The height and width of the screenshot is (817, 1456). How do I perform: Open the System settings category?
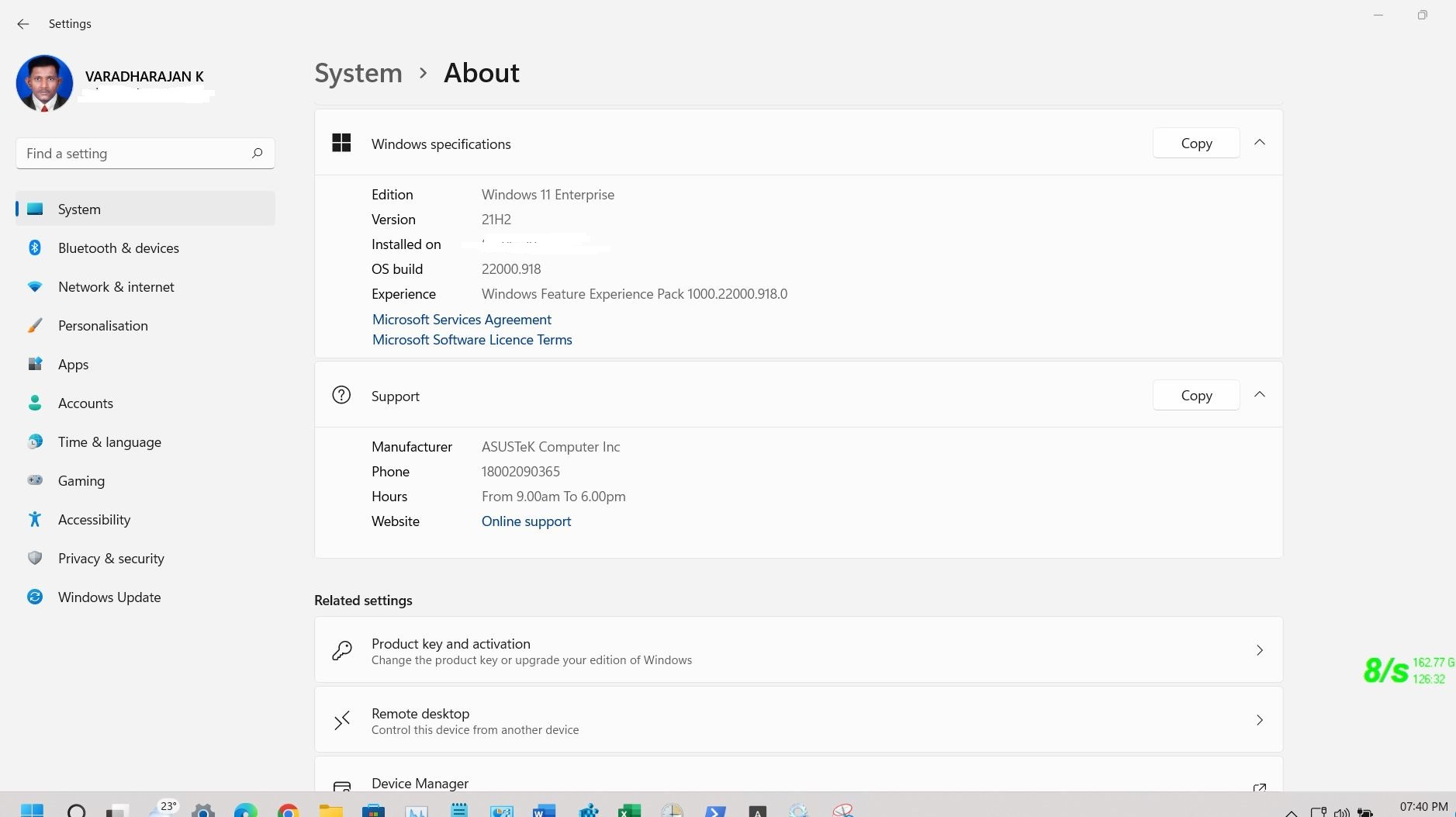pyautogui.click(x=145, y=209)
